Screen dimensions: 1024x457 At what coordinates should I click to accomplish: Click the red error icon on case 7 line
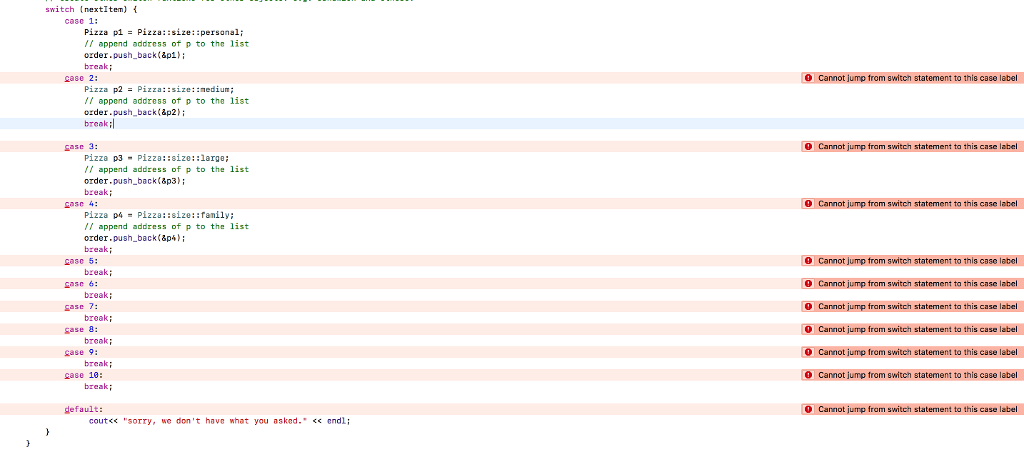tap(808, 306)
